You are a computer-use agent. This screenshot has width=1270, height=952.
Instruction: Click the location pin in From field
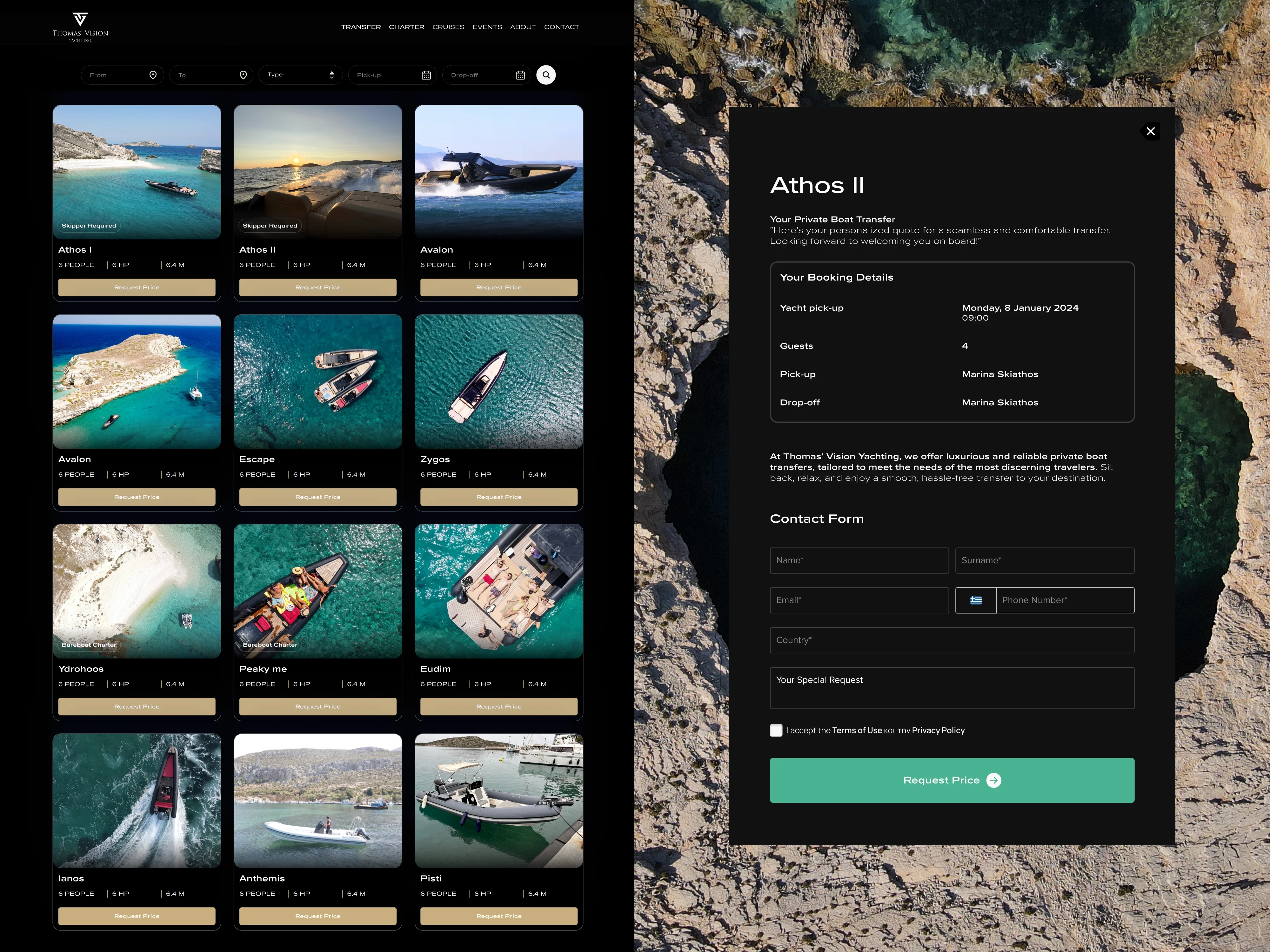[153, 75]
